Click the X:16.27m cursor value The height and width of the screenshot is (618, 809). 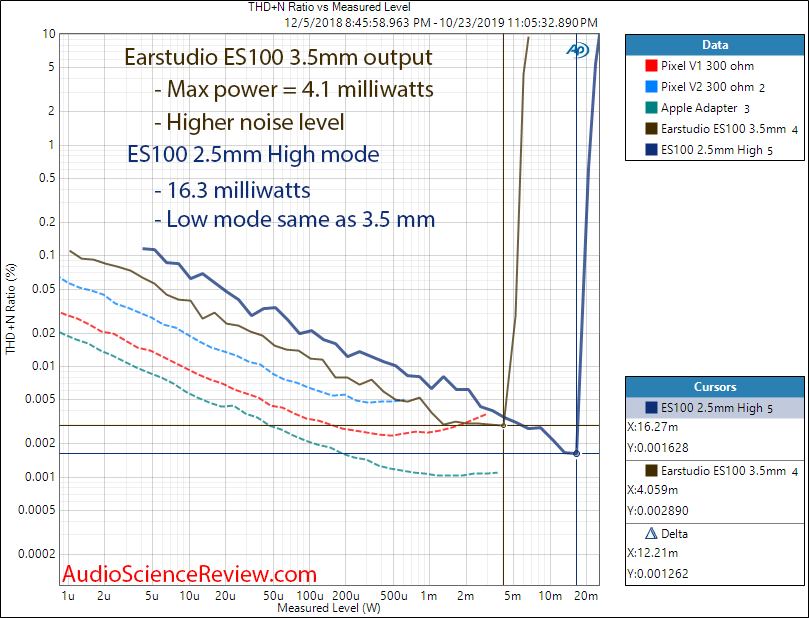click(x=653, y=427)
